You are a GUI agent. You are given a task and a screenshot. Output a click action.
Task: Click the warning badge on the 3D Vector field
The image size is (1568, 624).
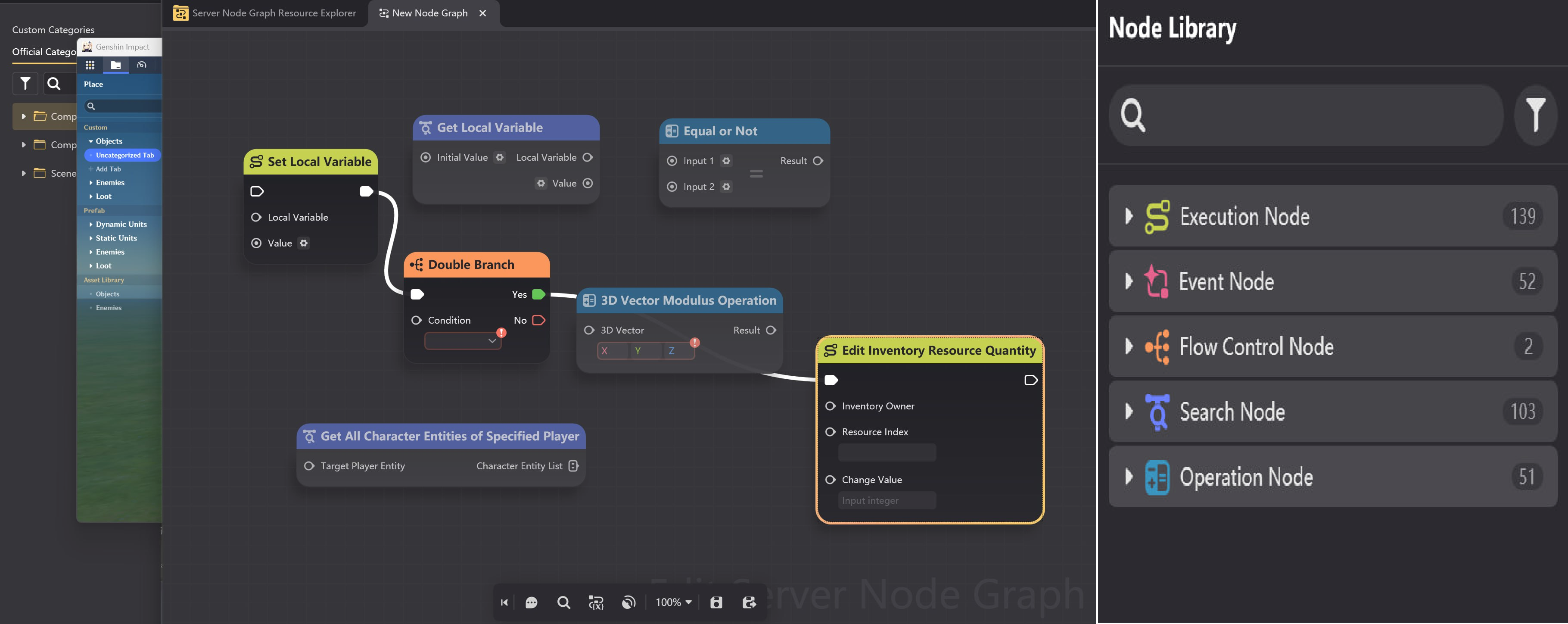[x=694, y=343]
